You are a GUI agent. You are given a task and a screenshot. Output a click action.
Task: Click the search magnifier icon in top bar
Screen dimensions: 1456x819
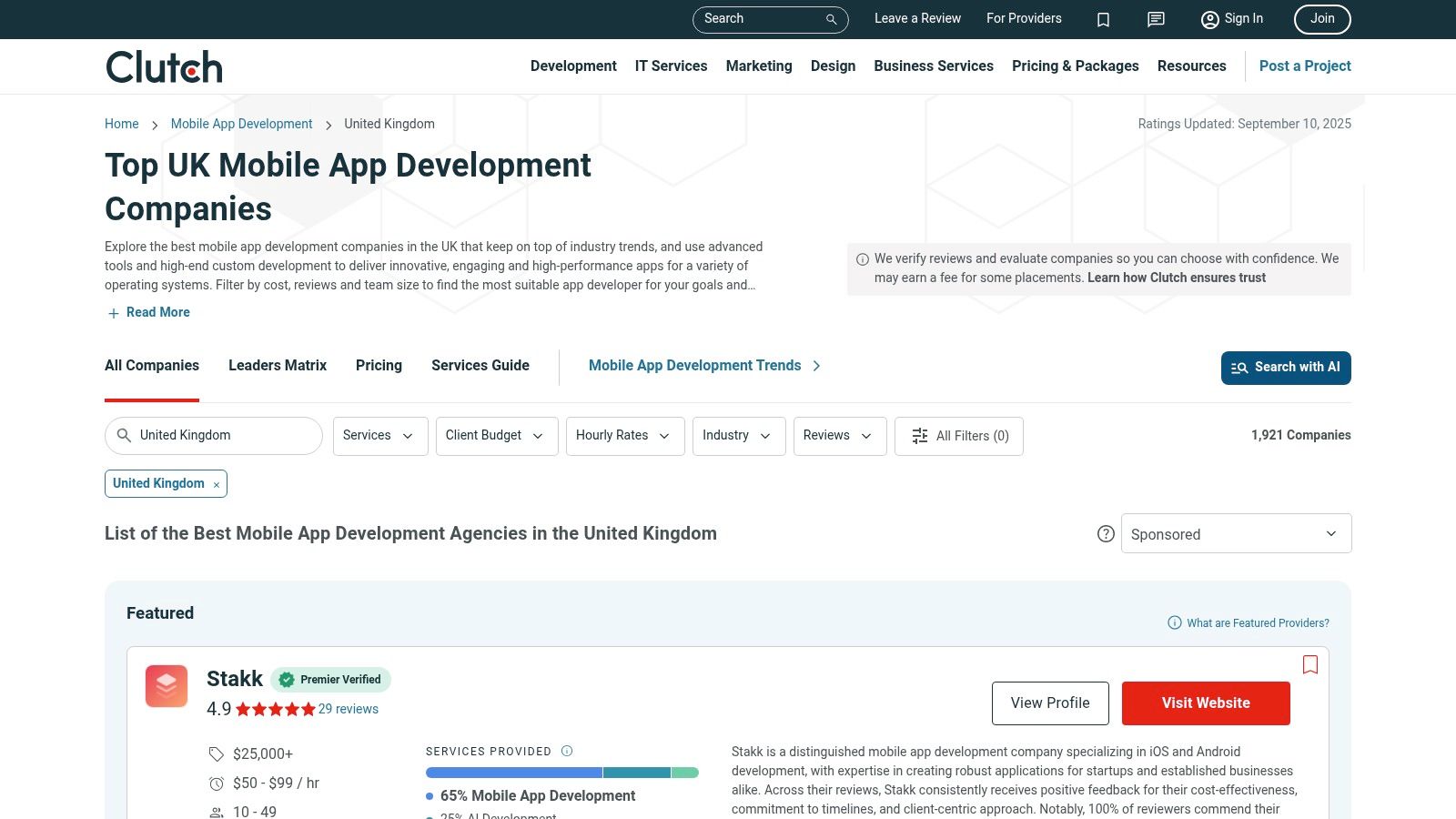[x=831, y=19]
